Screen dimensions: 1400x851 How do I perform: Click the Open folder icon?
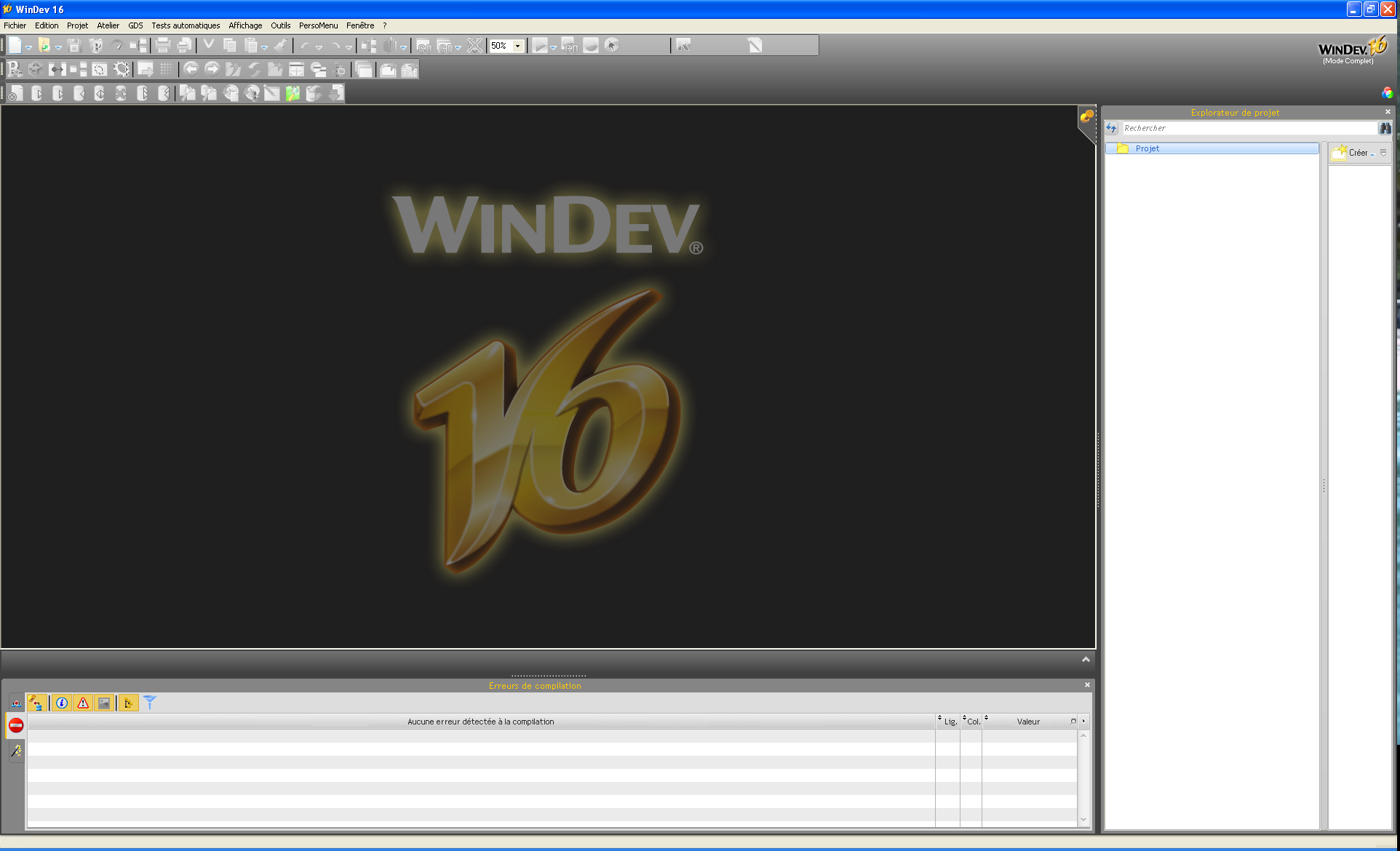click(44, 45)
